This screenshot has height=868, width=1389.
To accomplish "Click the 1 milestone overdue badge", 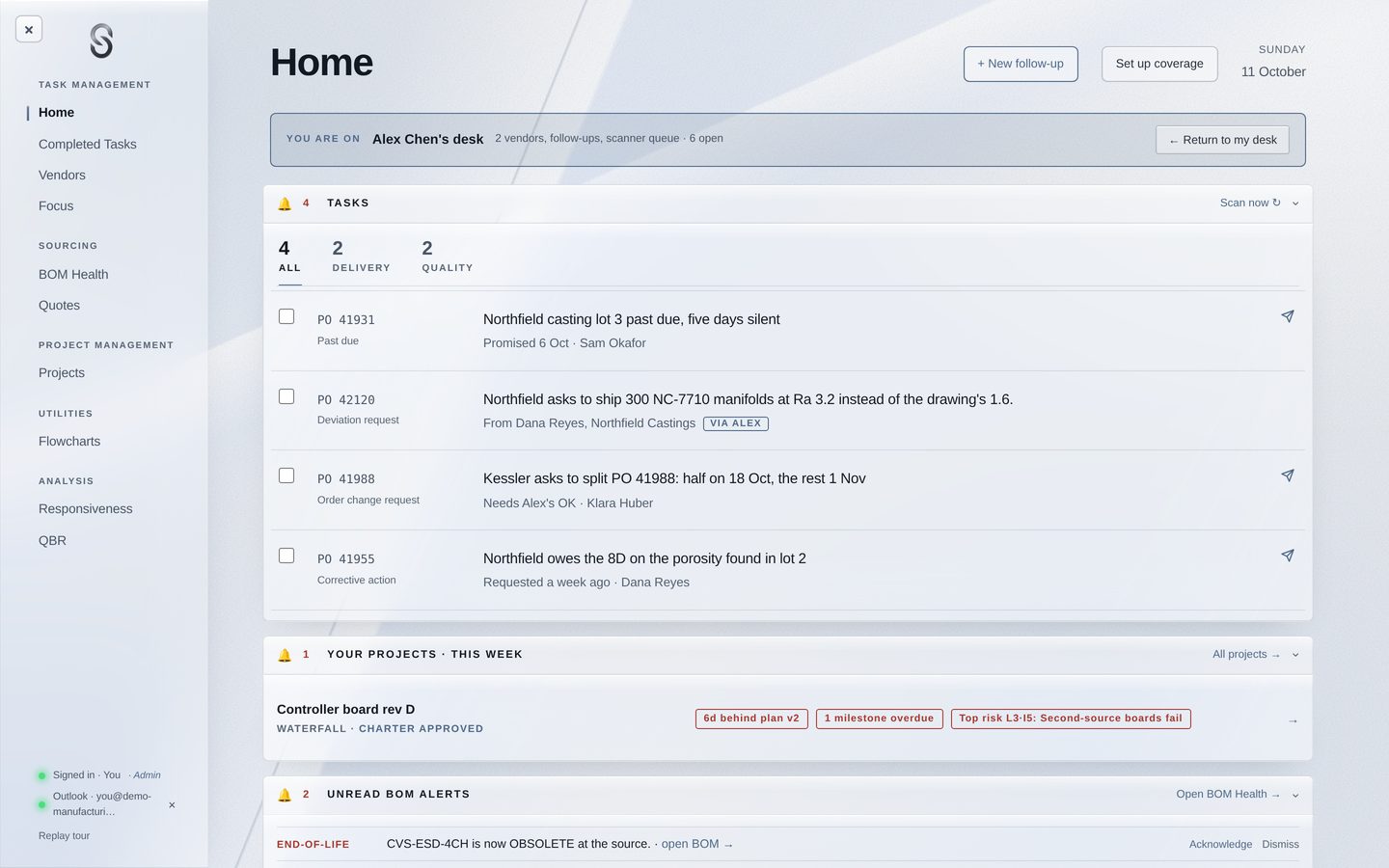I will click(879, 719).
